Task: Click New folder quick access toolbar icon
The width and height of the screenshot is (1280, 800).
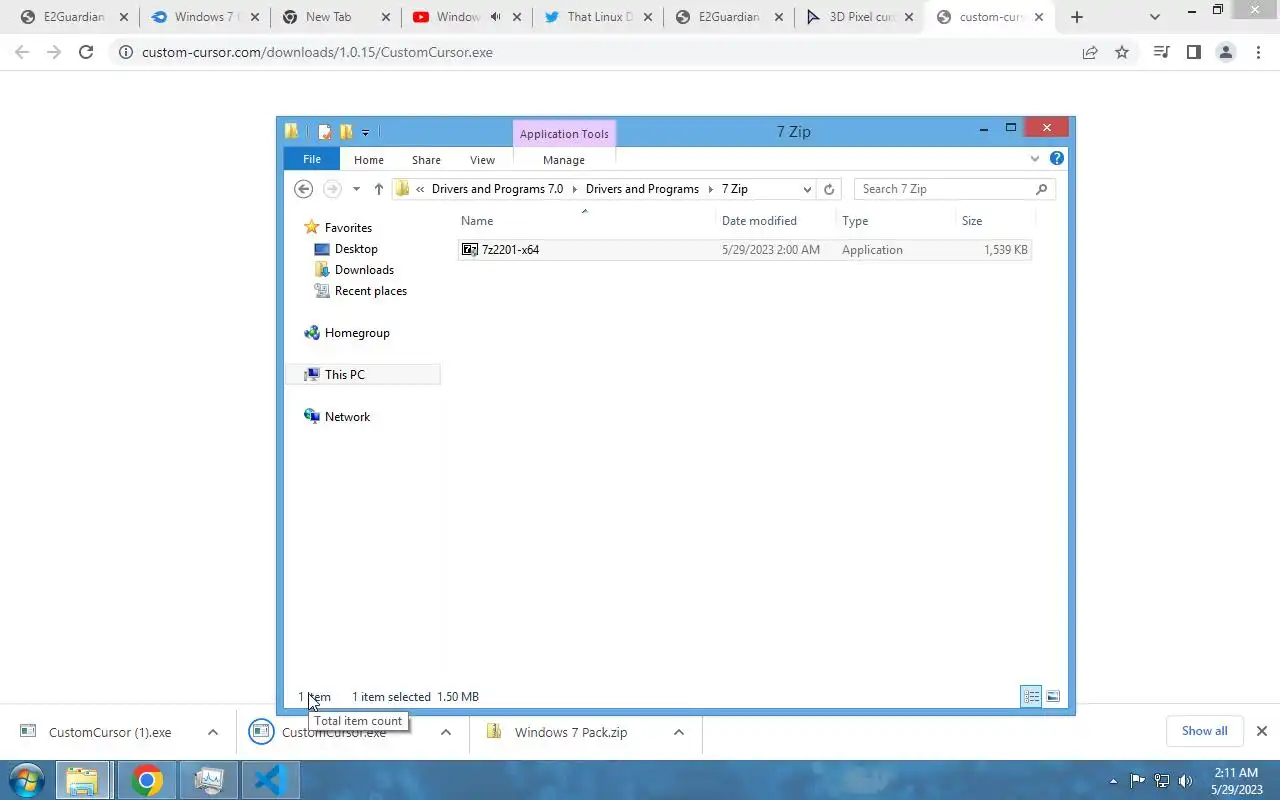Action: coord(346,132)
